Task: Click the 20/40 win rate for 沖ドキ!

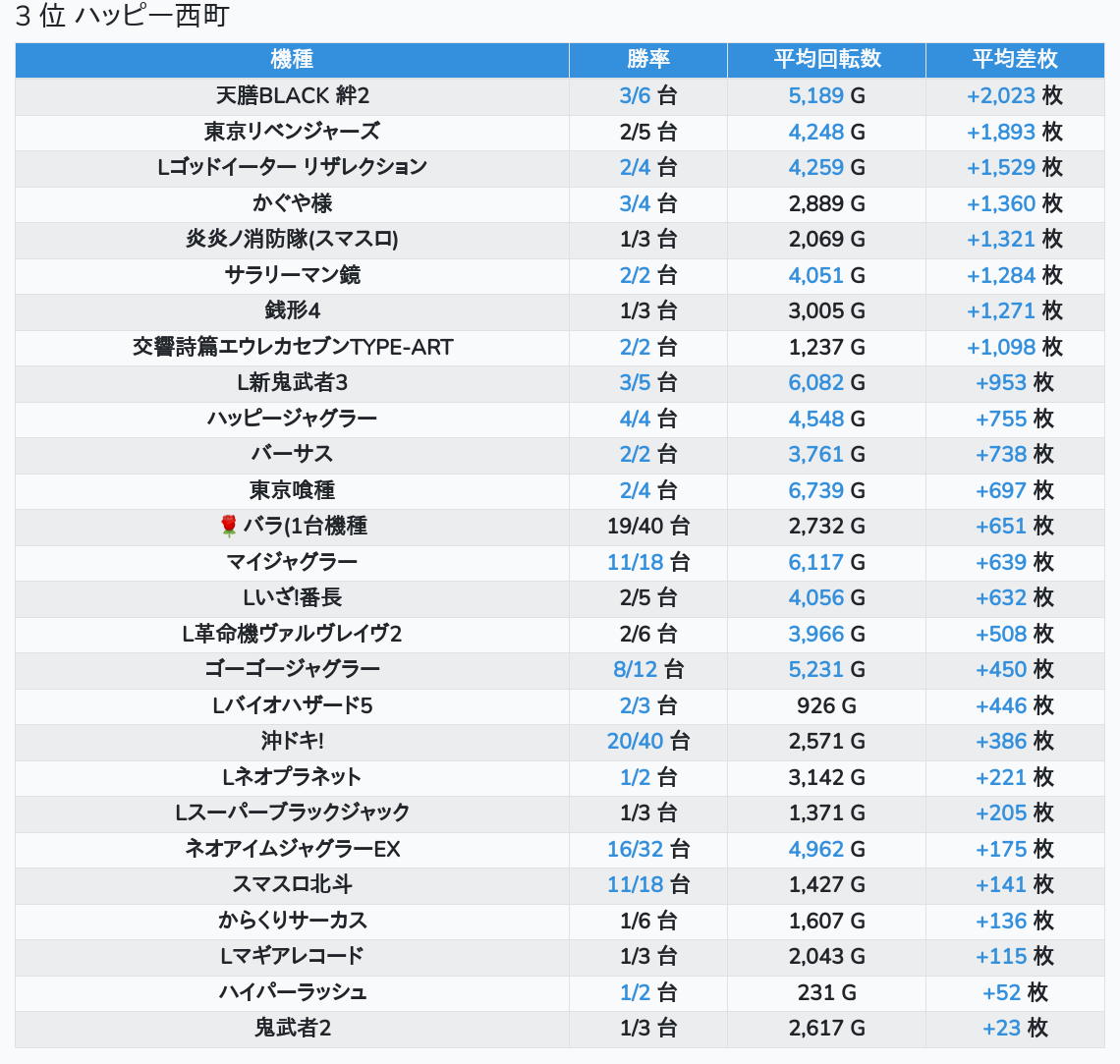Action: tap(636, 741)
